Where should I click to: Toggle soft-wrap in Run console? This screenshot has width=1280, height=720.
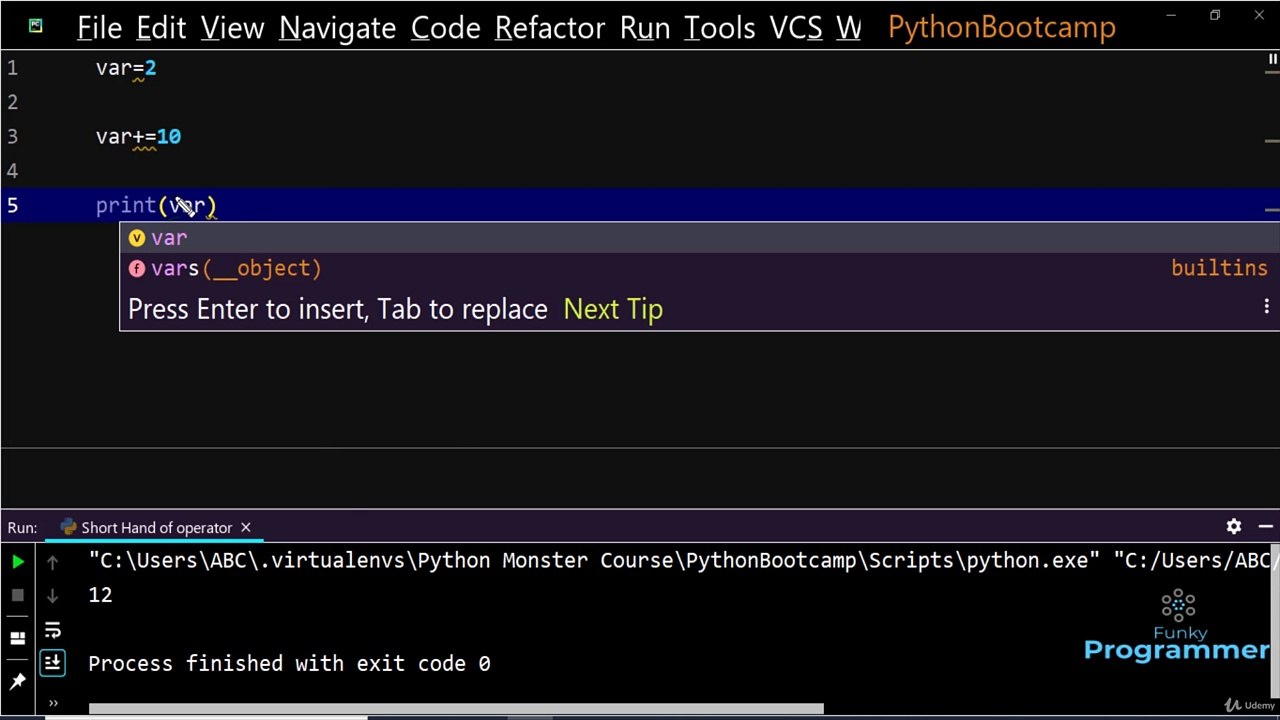click(x=52, y=630)
